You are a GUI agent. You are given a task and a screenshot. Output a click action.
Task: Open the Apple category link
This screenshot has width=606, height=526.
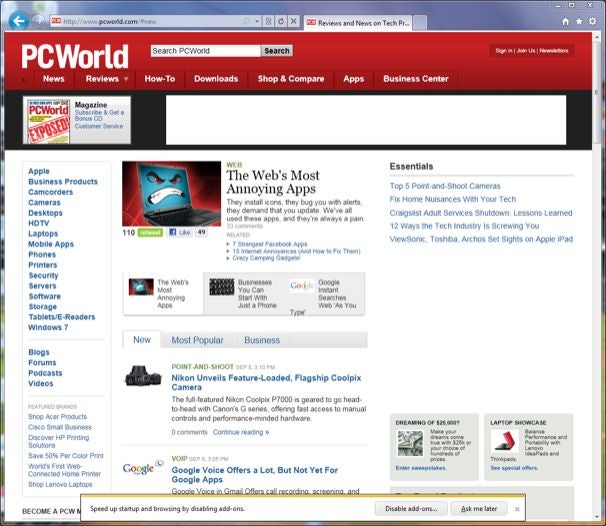(39, 171)
